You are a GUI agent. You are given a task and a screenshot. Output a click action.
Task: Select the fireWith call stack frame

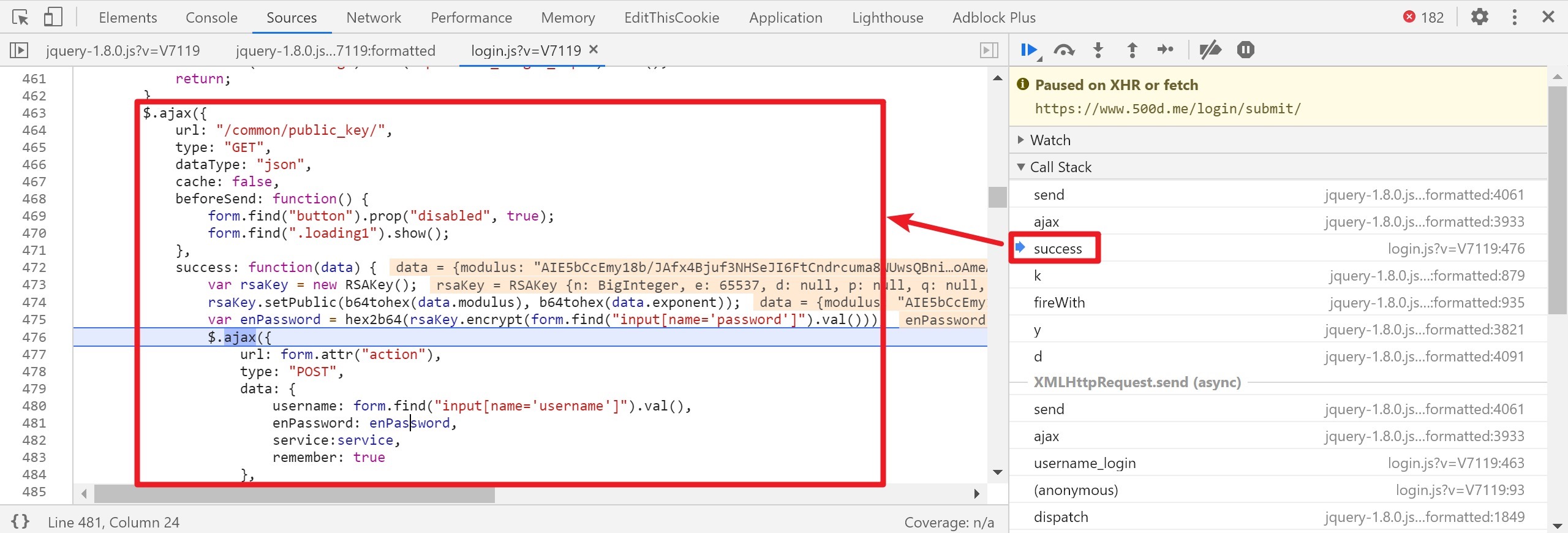(1278, 303)
